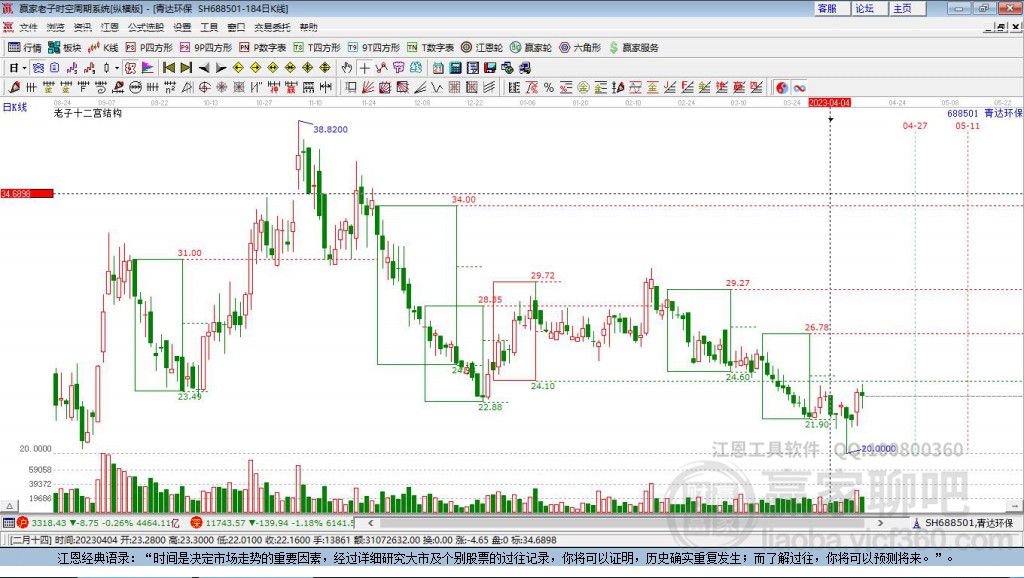Expand the candlestick style dropdown arrow
The image size is (1024, 578).
coord(117,68)
